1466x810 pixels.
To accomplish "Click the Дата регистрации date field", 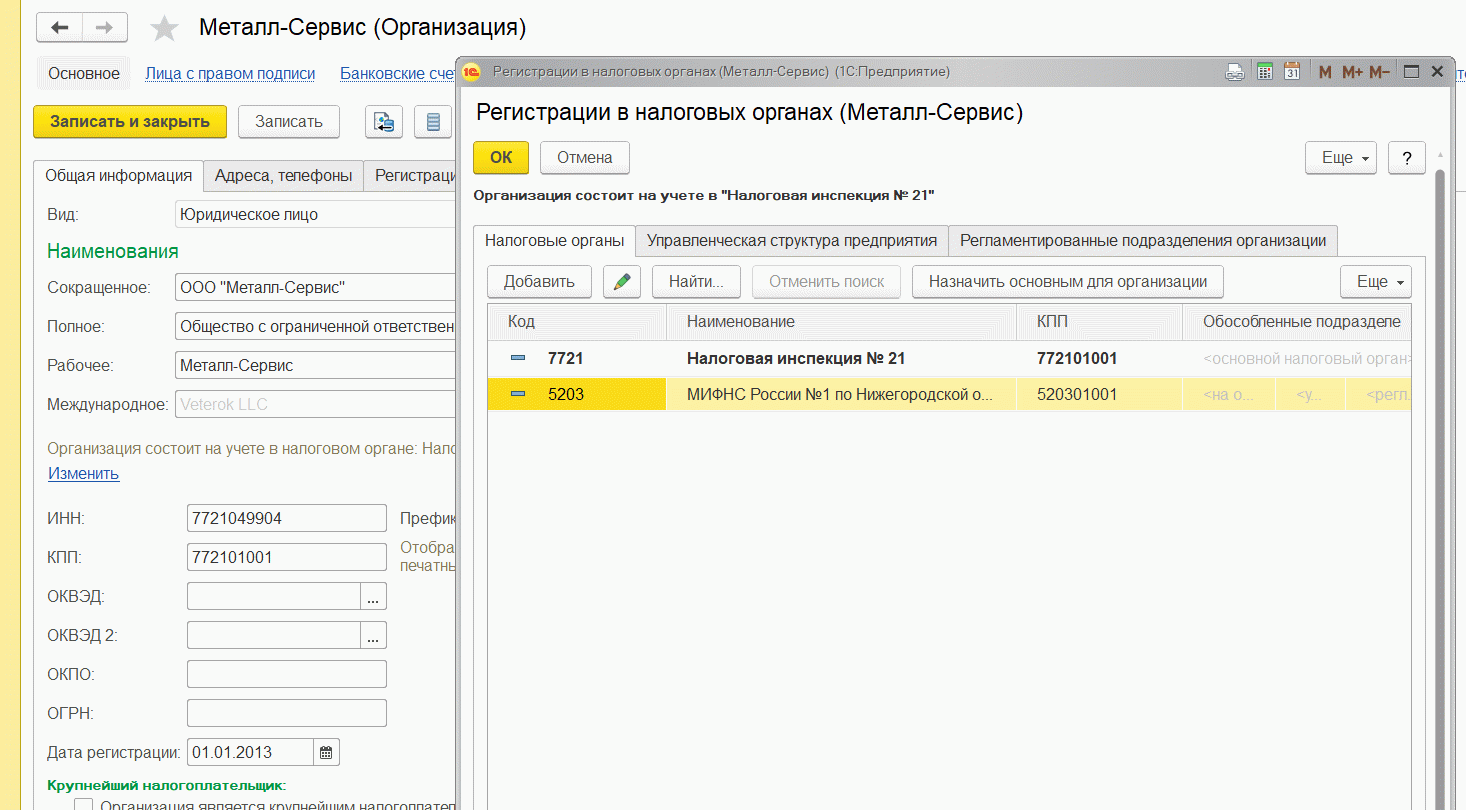I will point(250,752).
